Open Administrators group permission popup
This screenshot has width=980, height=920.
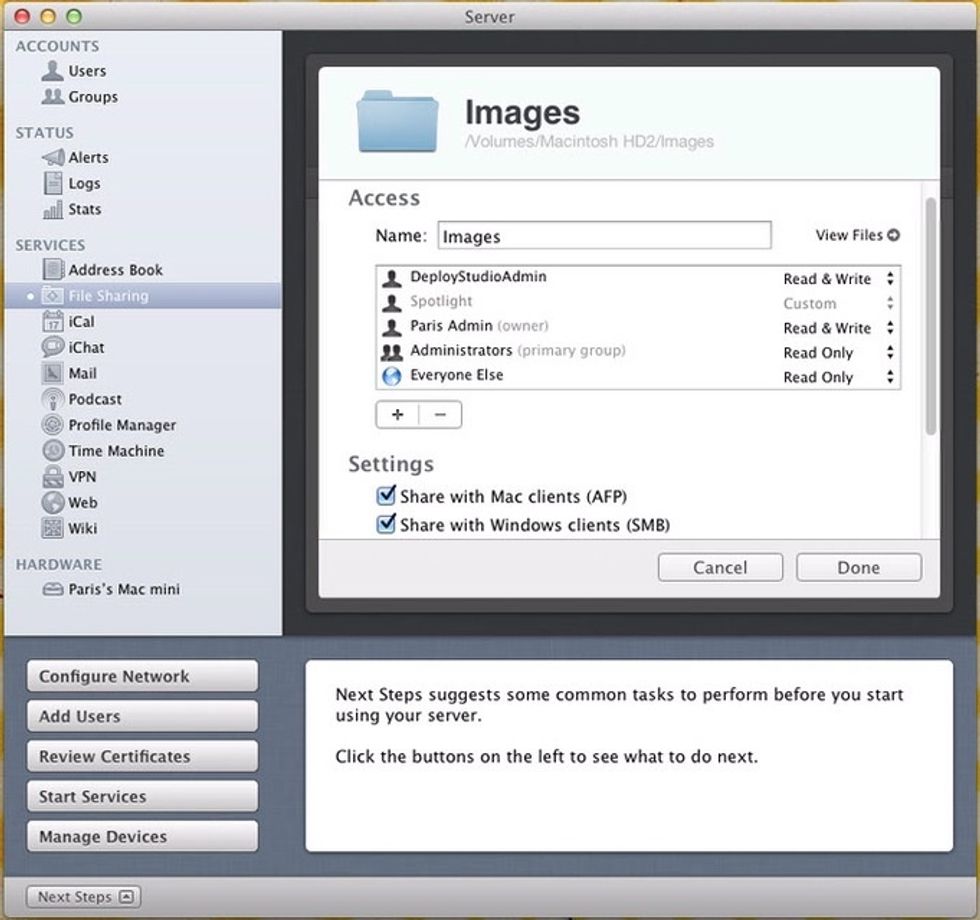(x=889, y=353)
